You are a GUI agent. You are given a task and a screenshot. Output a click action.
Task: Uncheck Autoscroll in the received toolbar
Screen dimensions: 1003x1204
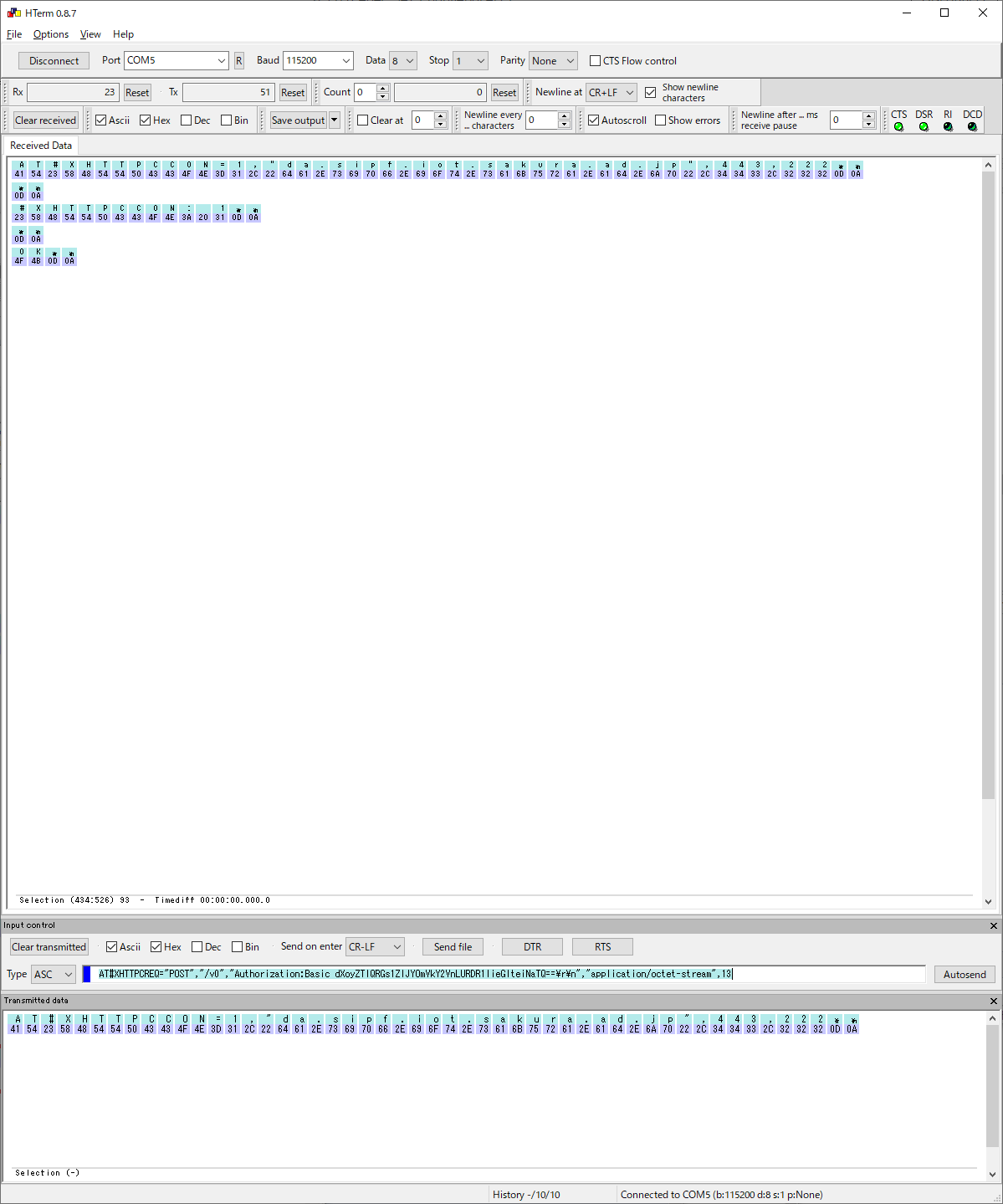(x=594, y=120)
